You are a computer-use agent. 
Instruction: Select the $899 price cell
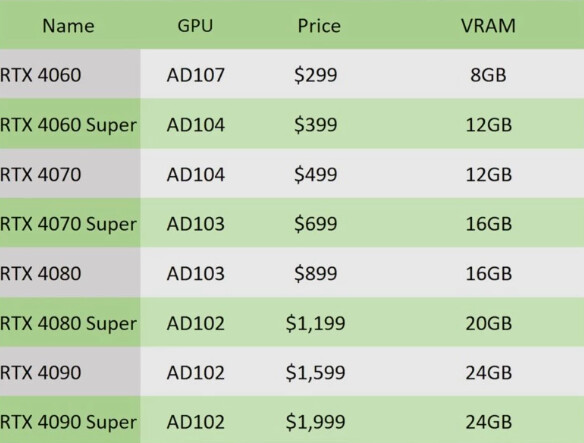click(315, 273)
